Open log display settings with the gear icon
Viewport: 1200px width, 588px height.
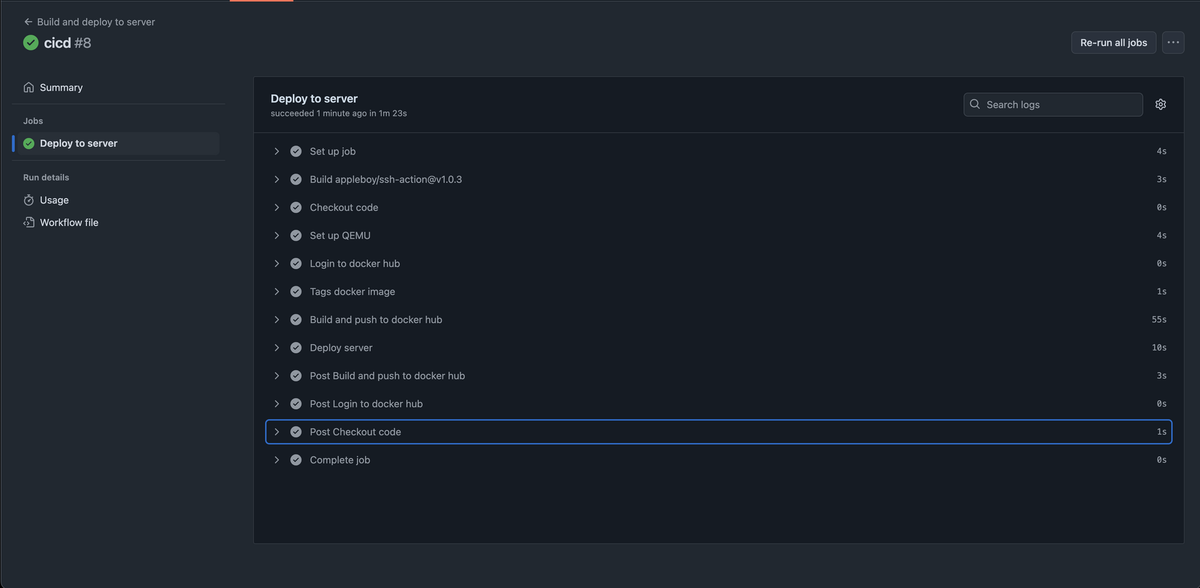1160,103
